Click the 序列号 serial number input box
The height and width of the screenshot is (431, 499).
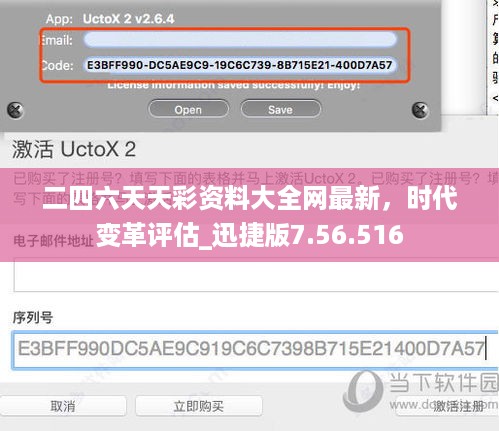pos(255,350)
